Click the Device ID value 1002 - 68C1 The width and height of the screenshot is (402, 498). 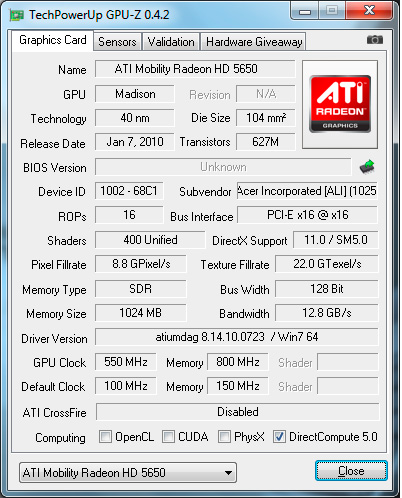coord(129,191)
